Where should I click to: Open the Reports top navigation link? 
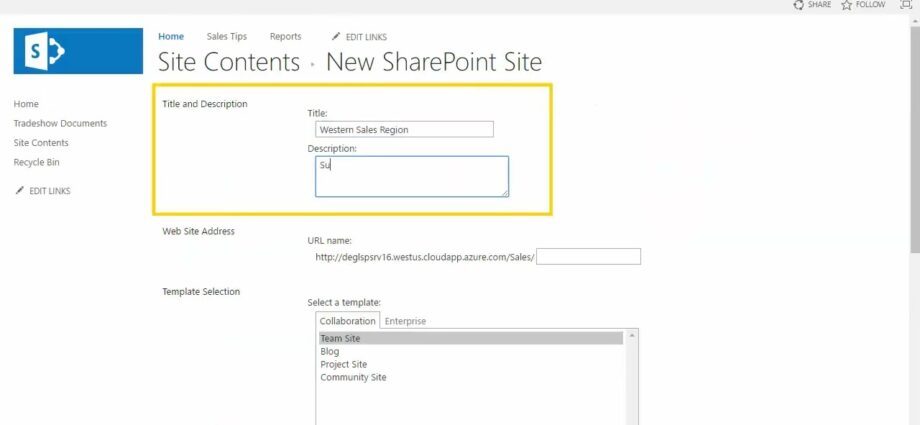(285, 37)
